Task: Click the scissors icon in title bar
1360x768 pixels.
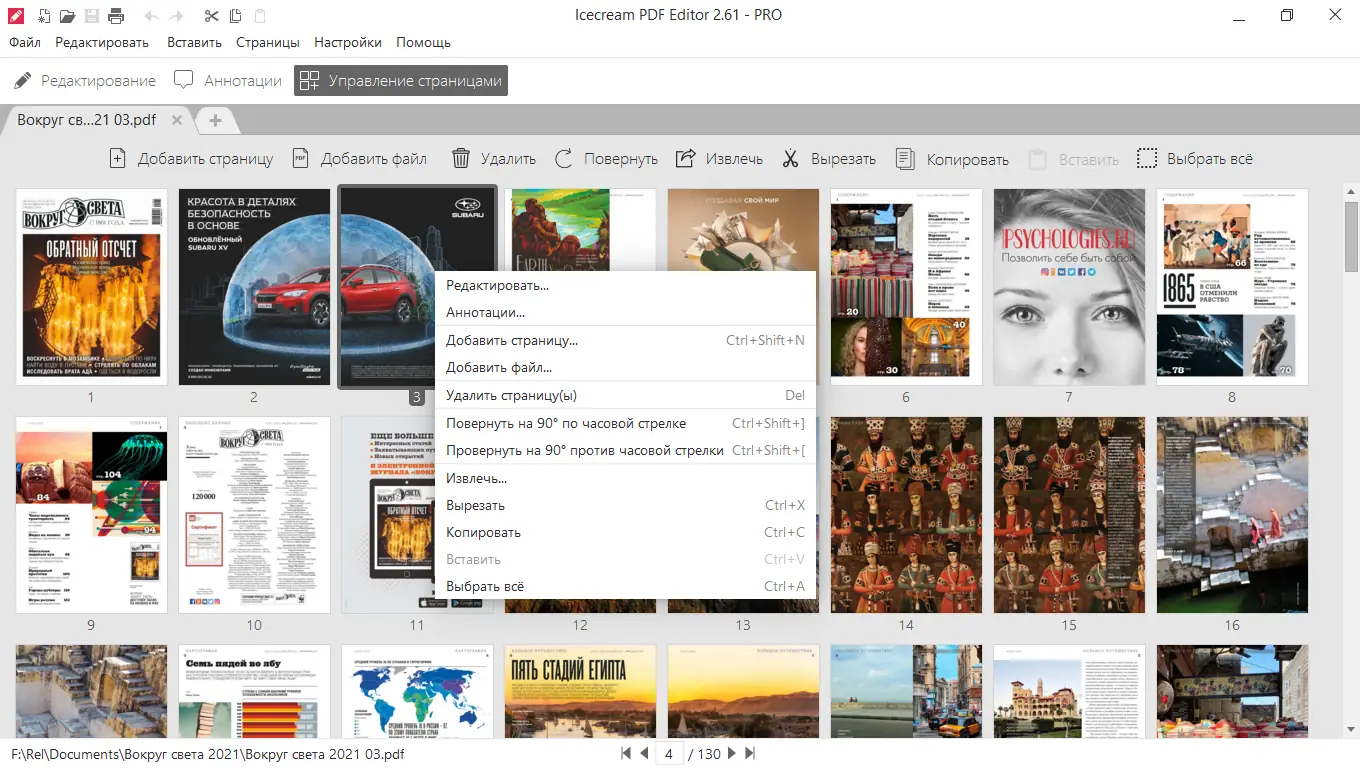Action: 211,15
